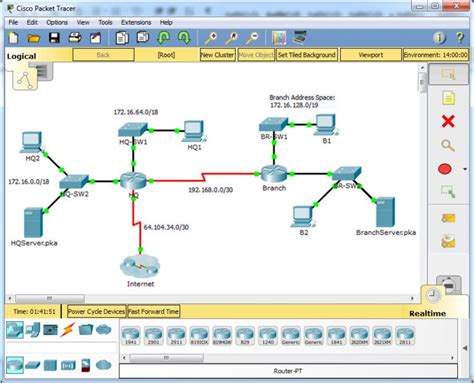The image size is (474, 383).
Task: Click the Fast Forward Time button
Action: 153,312
